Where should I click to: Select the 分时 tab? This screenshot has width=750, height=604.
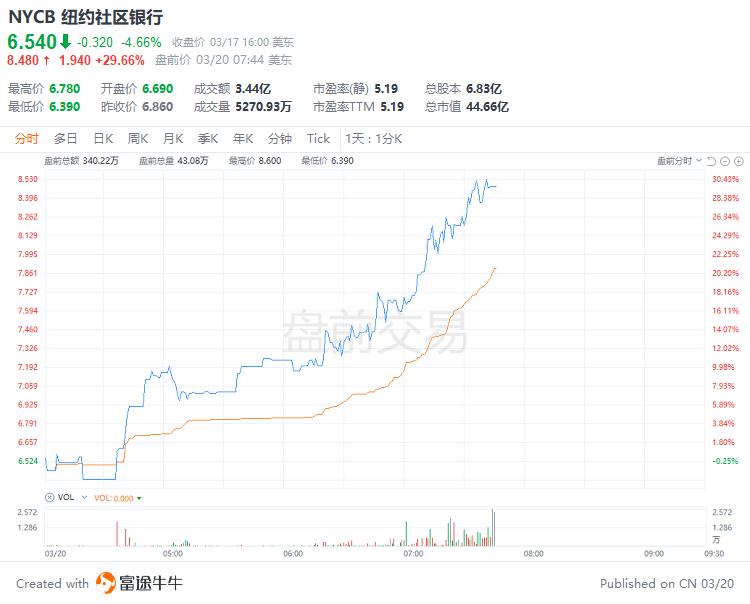tap(26, 139)
